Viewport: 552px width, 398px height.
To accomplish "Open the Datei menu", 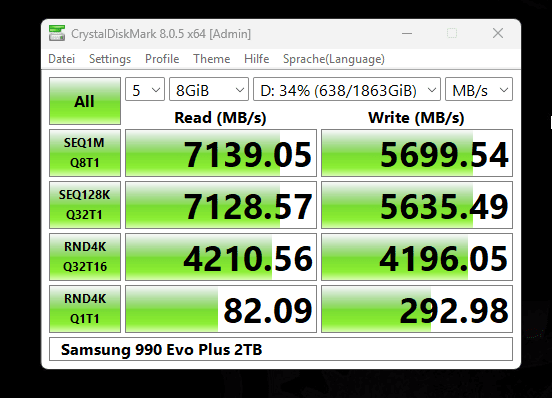I will [62, 59].
